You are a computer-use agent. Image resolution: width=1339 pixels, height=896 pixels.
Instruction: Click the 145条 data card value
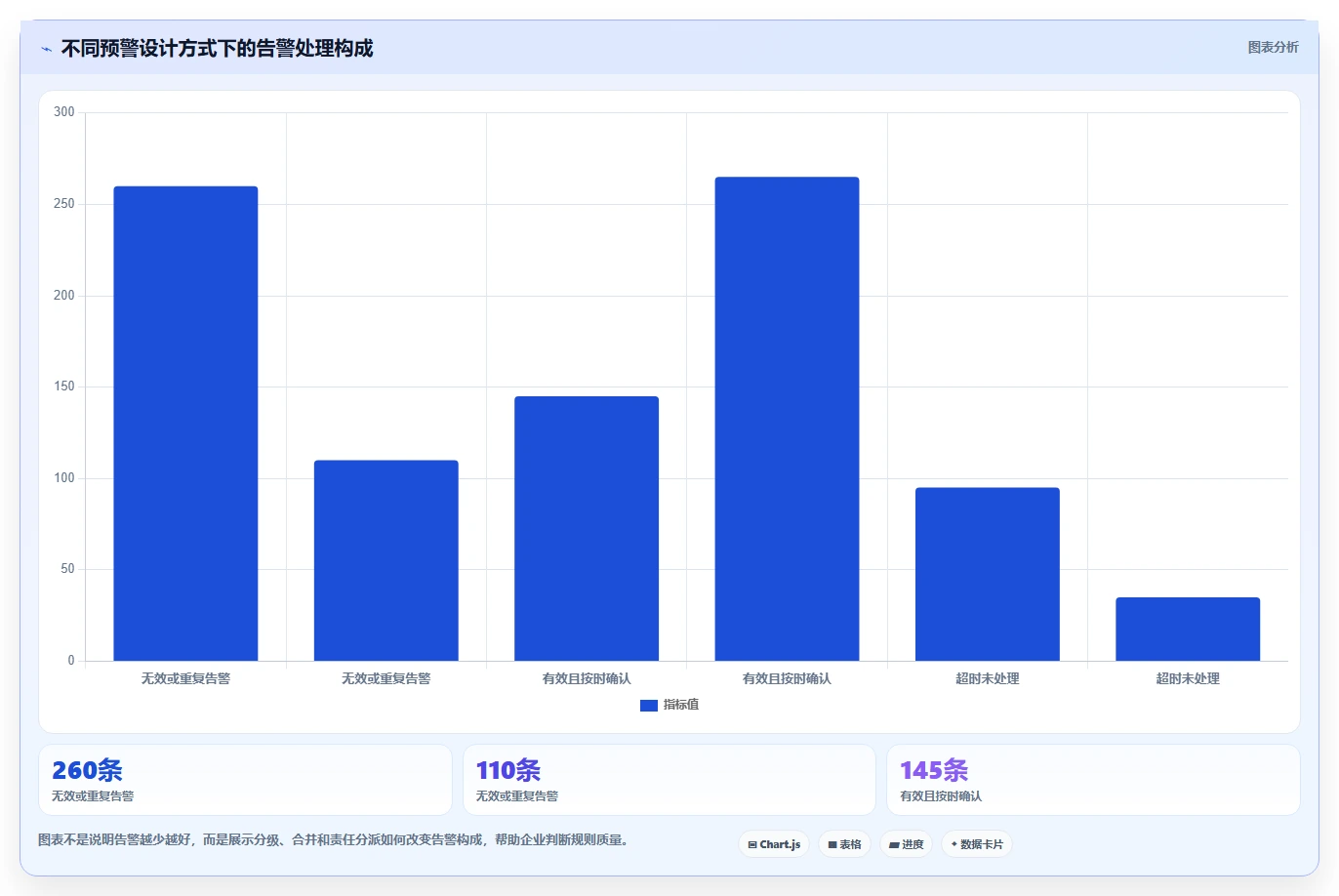coord(934,770)
